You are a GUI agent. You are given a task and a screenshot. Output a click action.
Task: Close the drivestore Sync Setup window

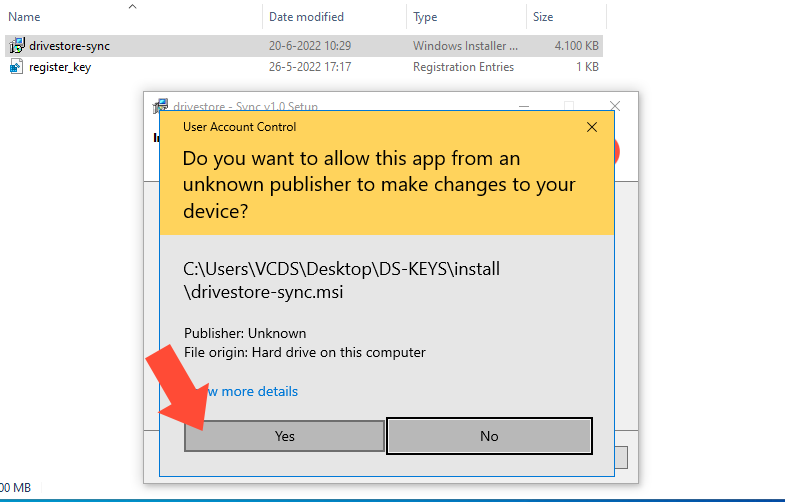coord(615,106)
